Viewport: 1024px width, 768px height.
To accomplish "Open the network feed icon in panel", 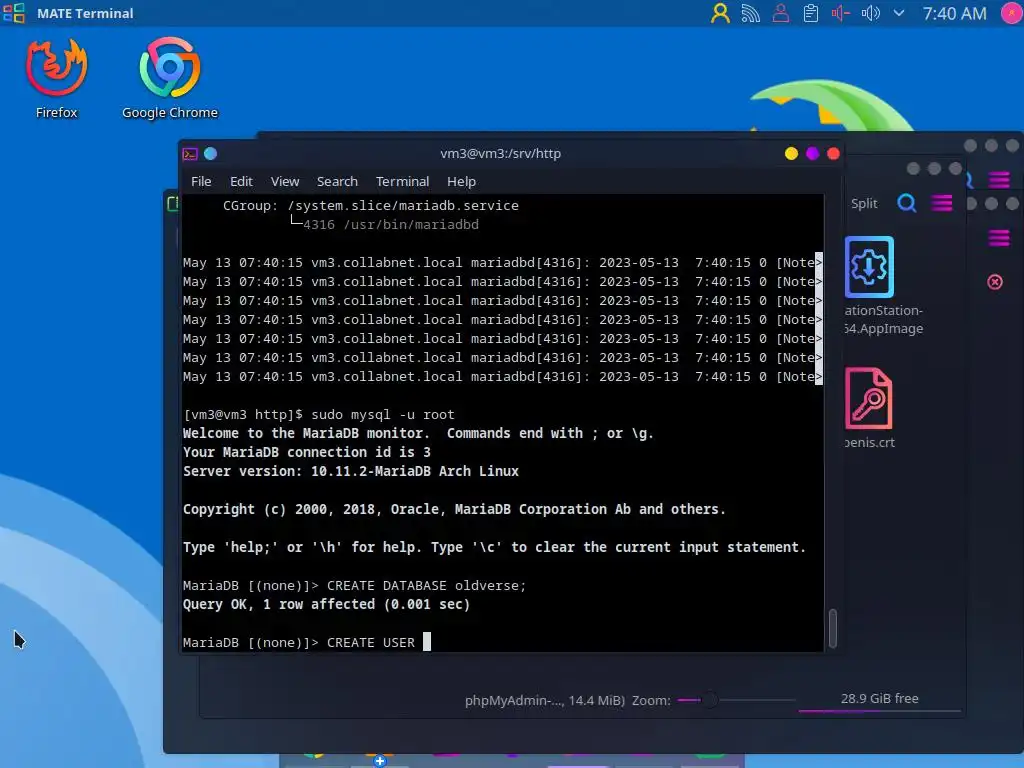I will pyautogui.click(x=750, y=13).
